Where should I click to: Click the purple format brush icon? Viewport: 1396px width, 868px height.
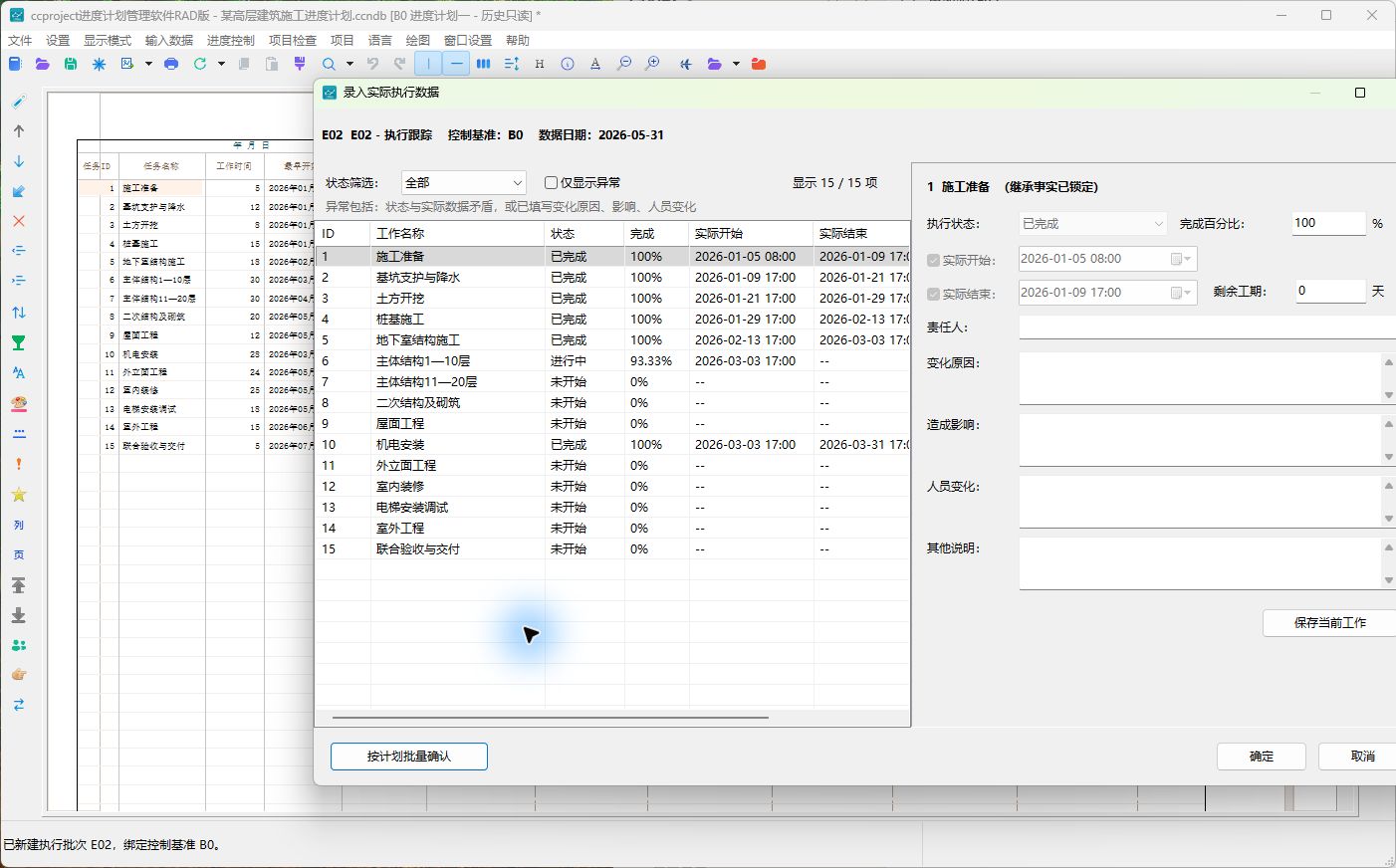[300, 64]
